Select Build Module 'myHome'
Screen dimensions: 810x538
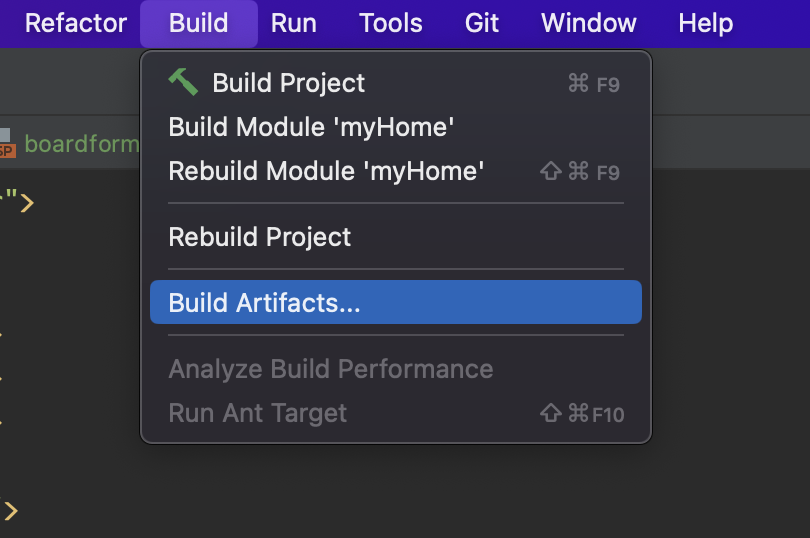tap(312, 127)
